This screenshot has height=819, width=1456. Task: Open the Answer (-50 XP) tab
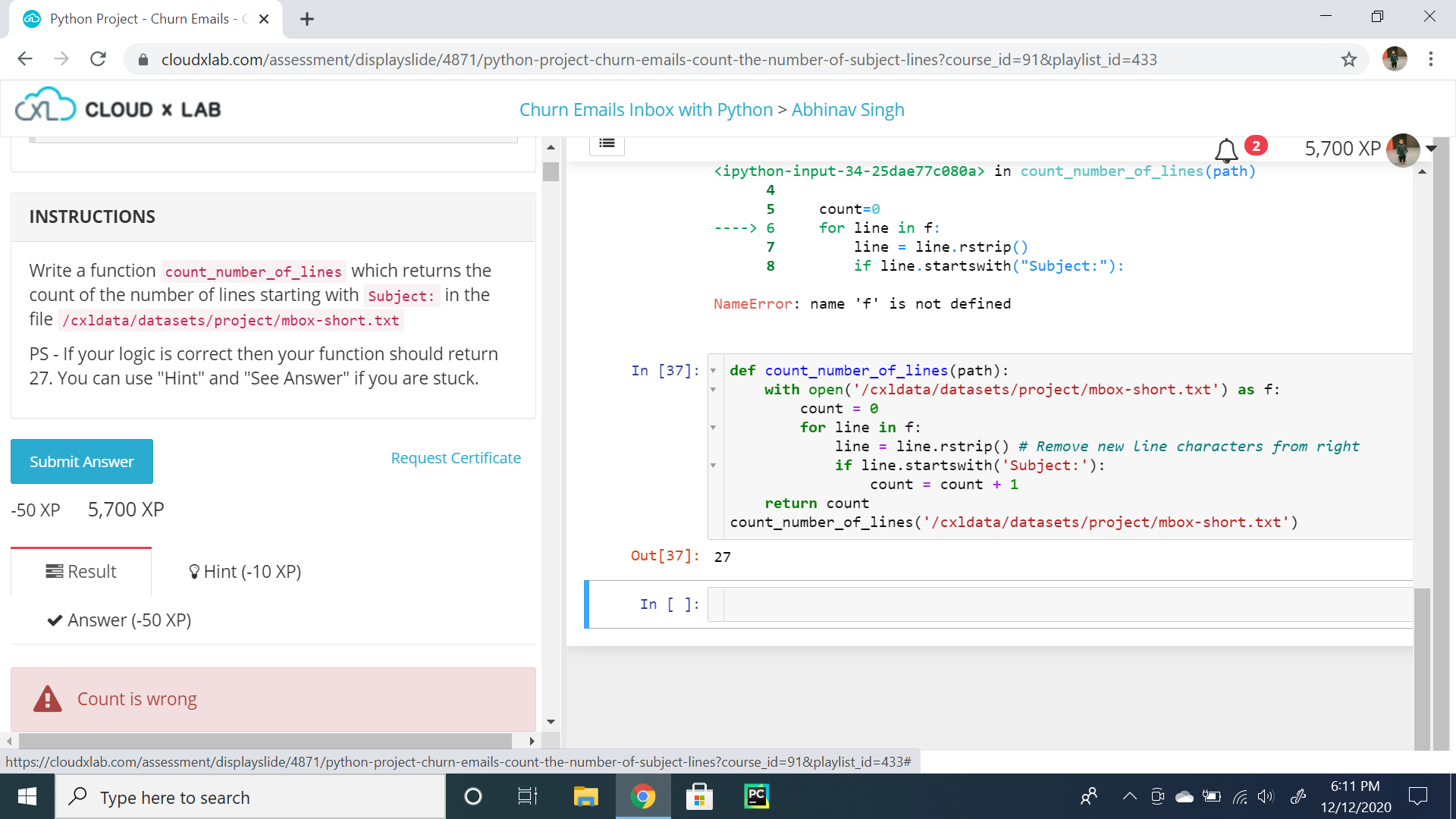coord(119,620)
